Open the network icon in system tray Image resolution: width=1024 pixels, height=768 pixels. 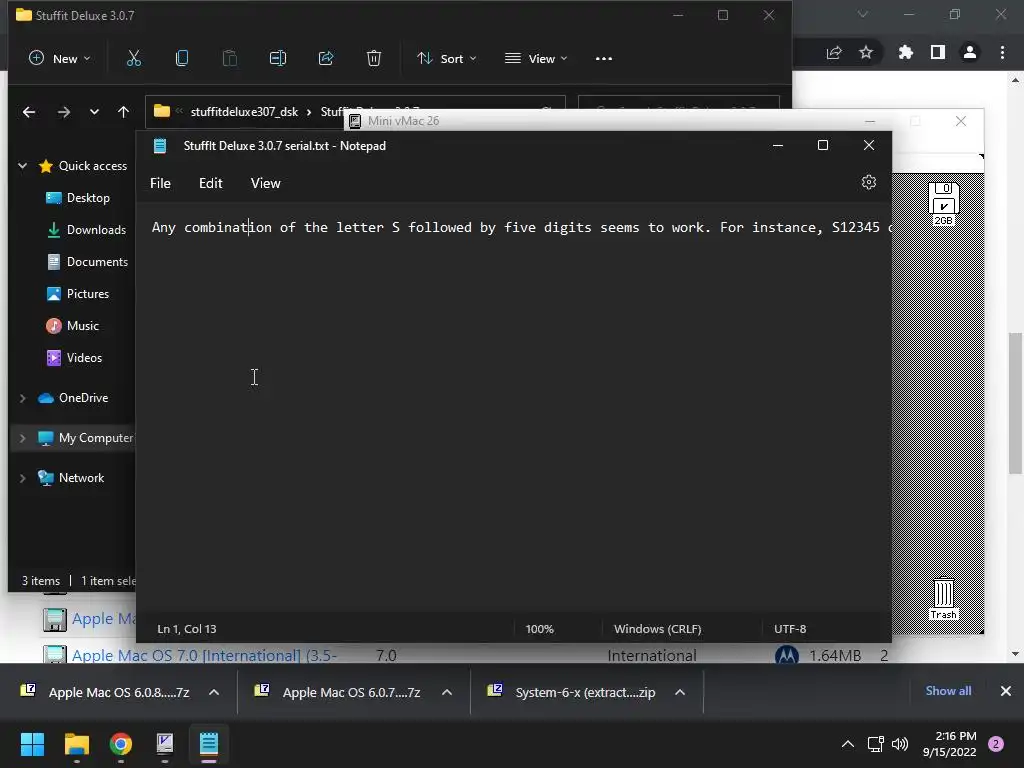(x=876, y=744)
